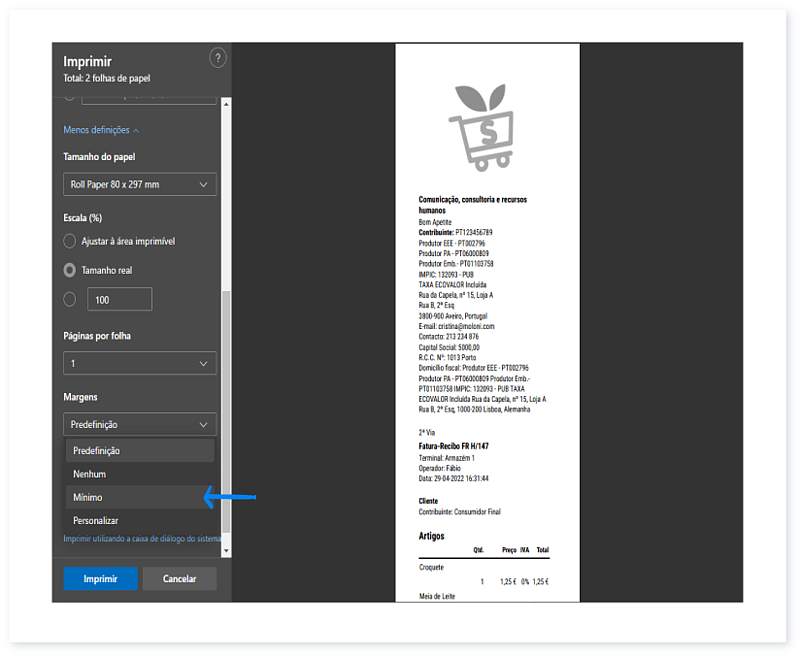
Task: Open the print dialog help icon
Action: tap(218, 59)
